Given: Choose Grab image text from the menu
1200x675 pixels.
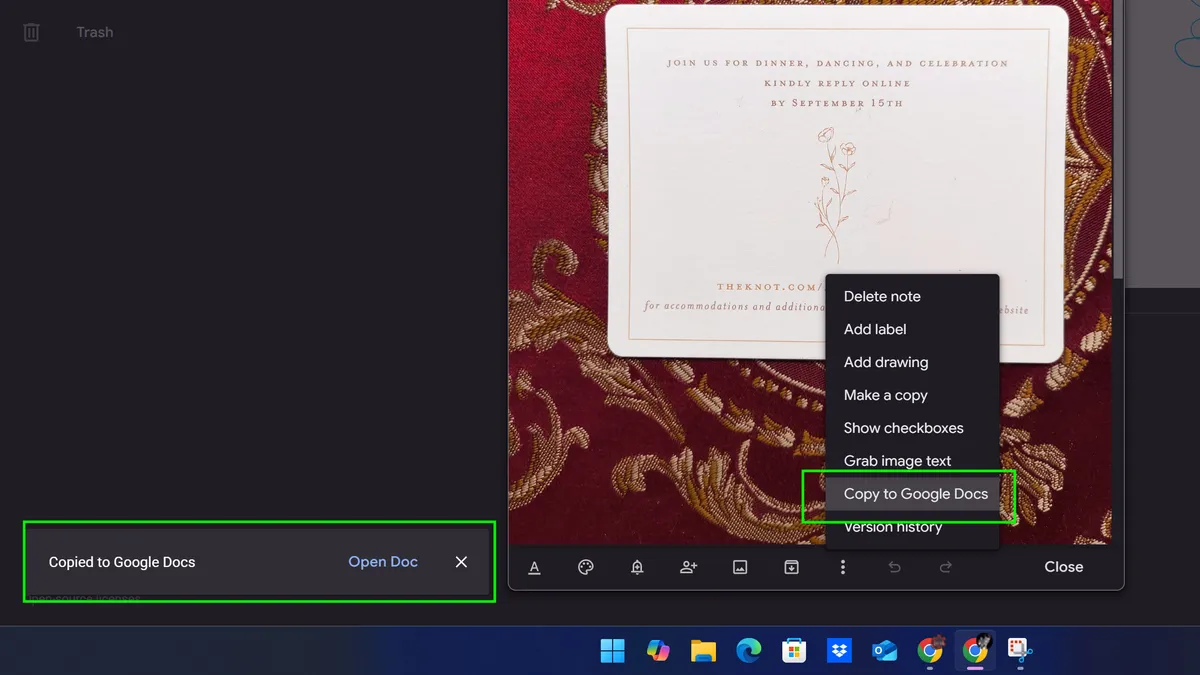Looking at the screenshot, I should [897, 460].
